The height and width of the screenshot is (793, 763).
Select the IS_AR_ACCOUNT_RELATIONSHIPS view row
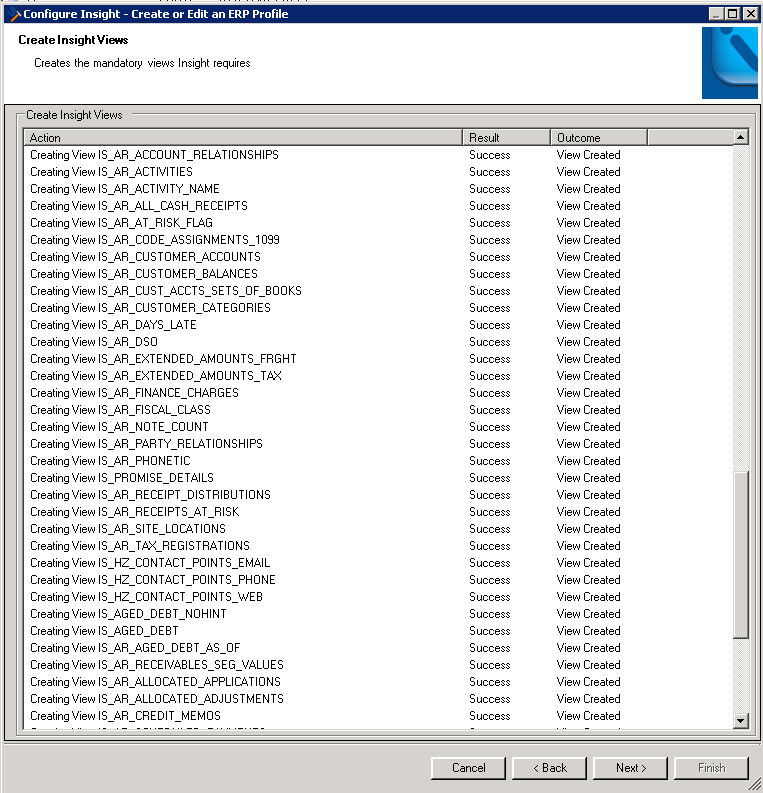click(x=154, y=155)
